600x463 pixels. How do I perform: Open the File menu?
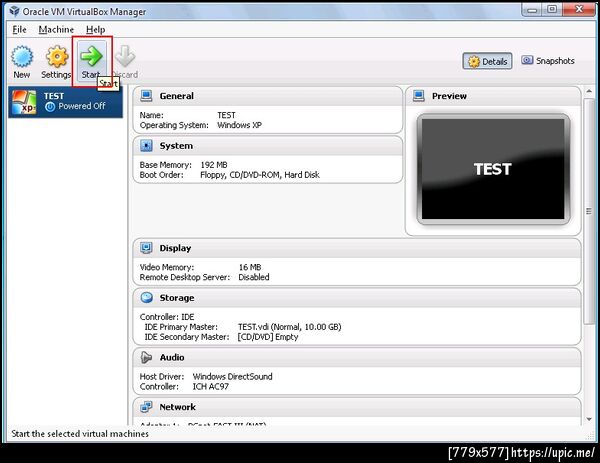point(19,29)
